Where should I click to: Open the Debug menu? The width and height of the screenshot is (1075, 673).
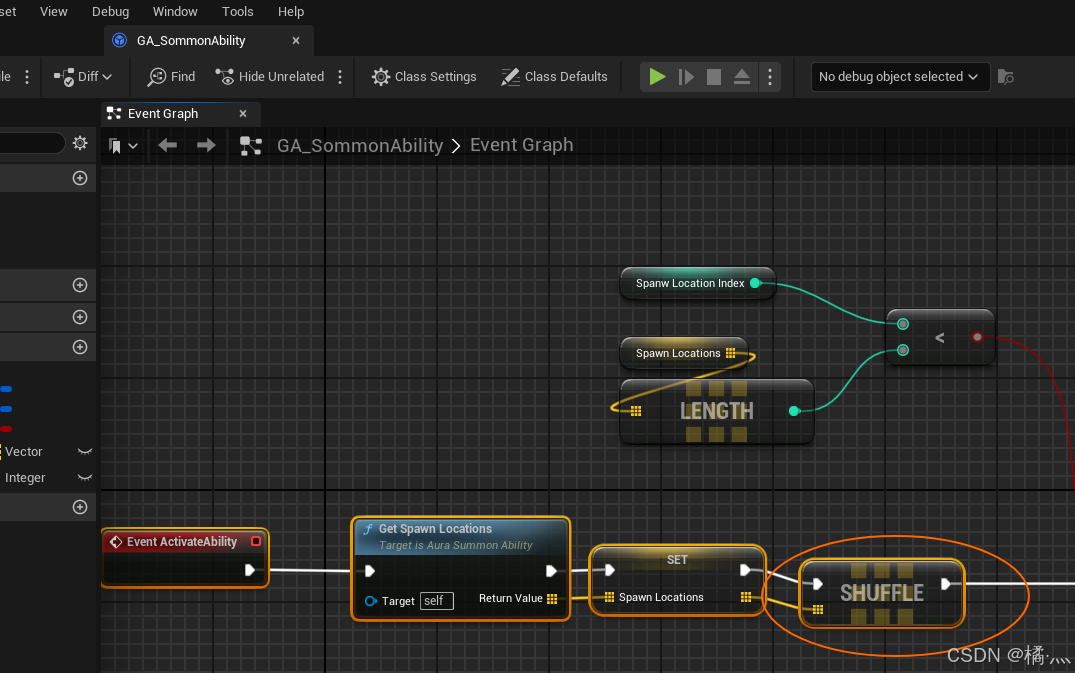110,12
